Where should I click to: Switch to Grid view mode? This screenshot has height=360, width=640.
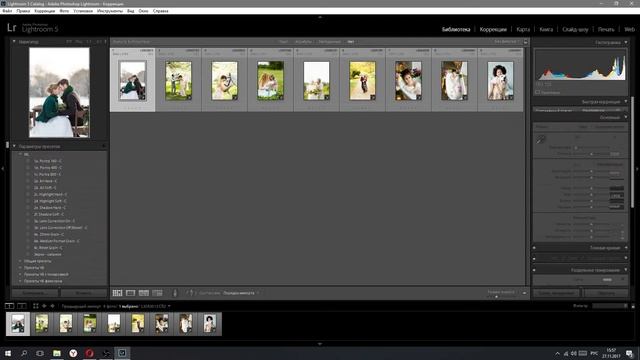click(x=118, y=293)
